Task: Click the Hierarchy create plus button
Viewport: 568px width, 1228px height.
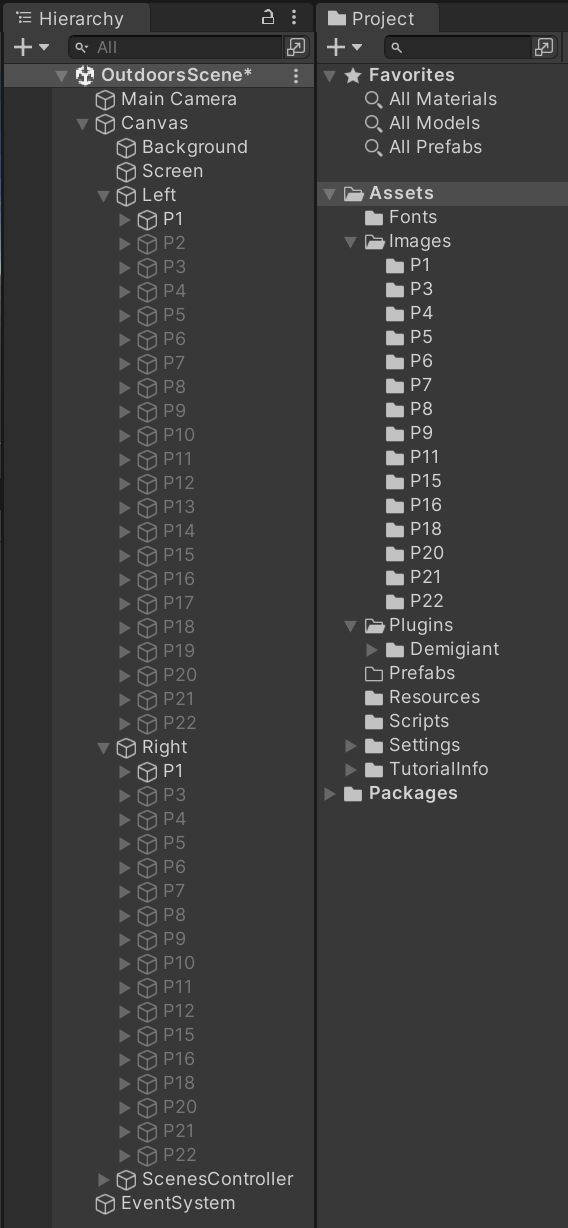Action: pyautogui.click(x=31, y=47)
